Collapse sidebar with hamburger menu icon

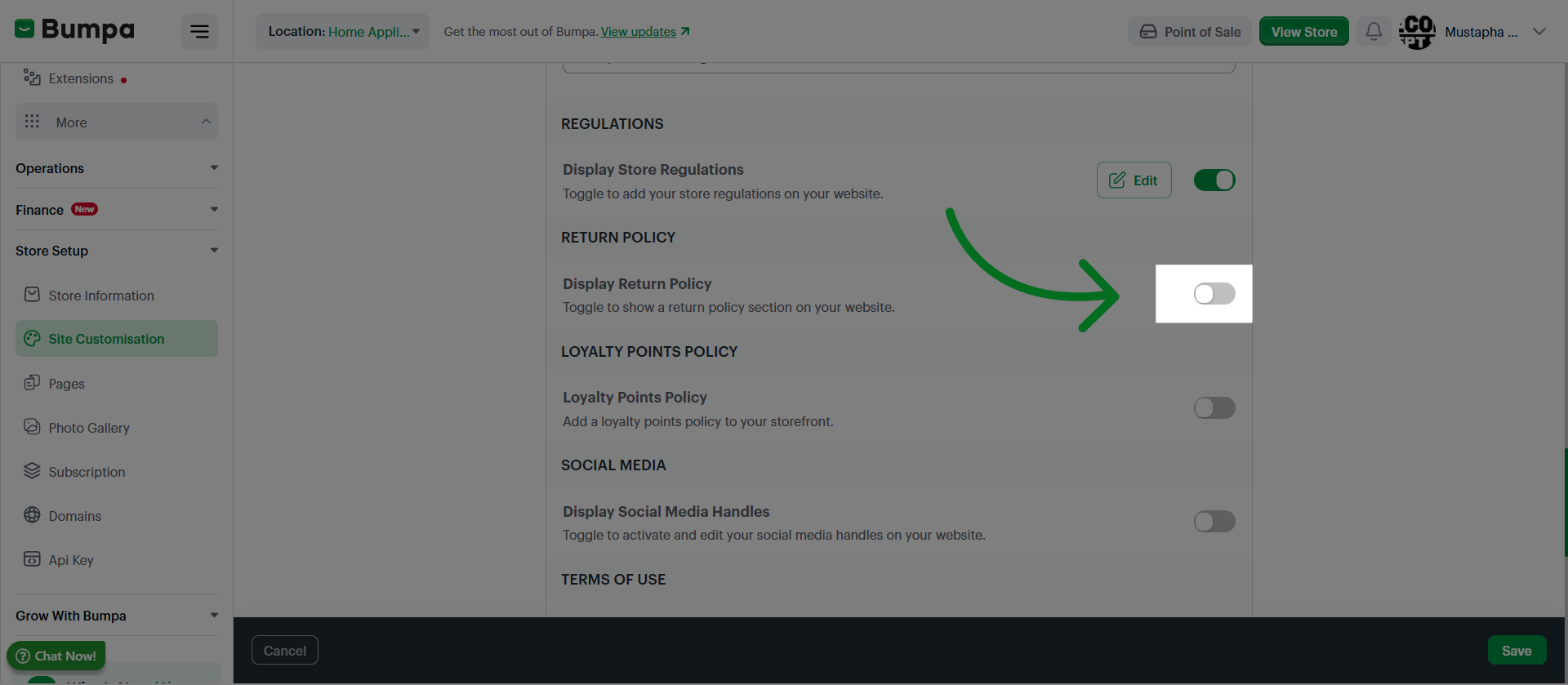[x=199, y=32]
